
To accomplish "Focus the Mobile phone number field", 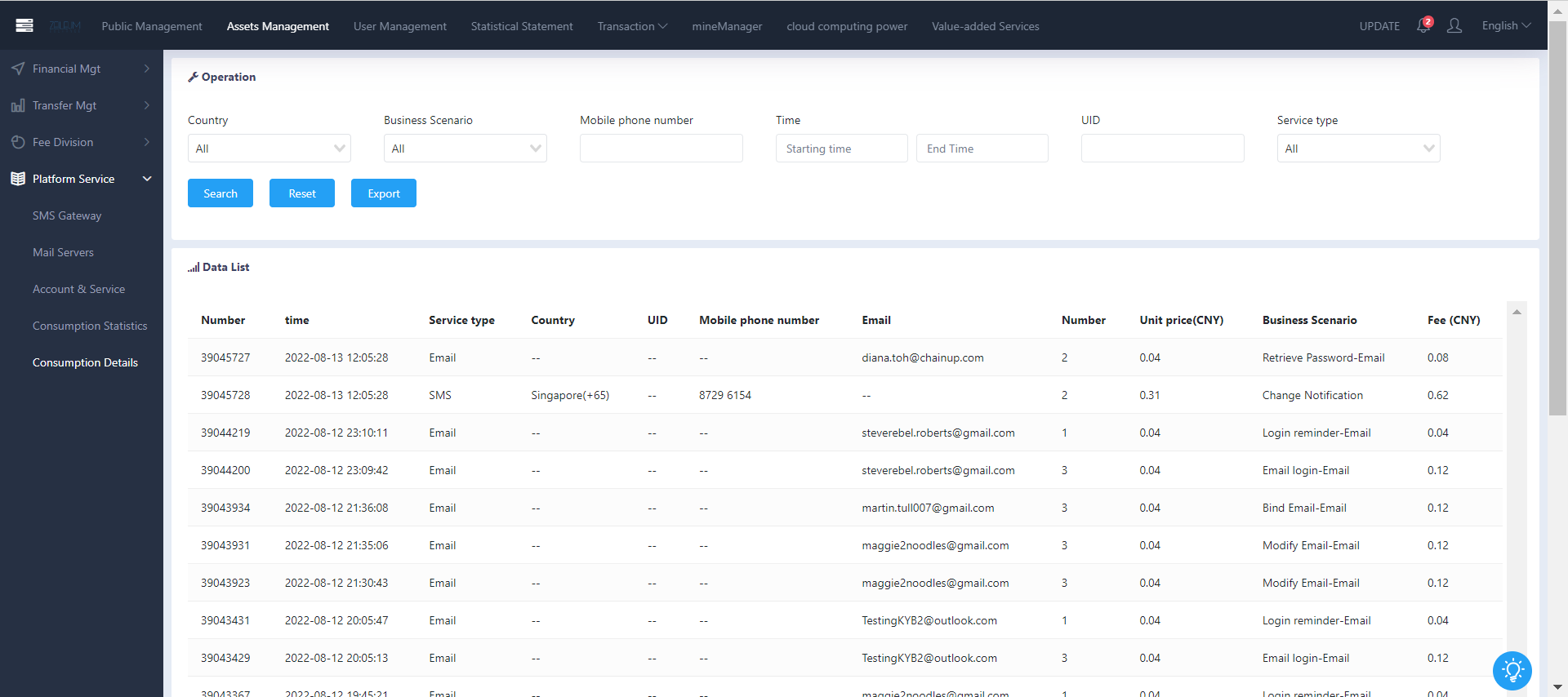I will [661, 149].
